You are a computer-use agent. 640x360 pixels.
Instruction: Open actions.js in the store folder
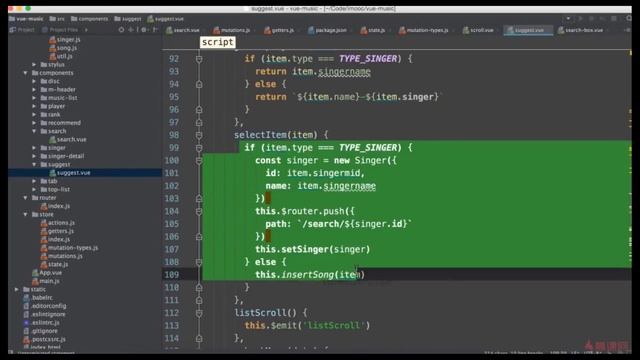click(x=58, y=223)
